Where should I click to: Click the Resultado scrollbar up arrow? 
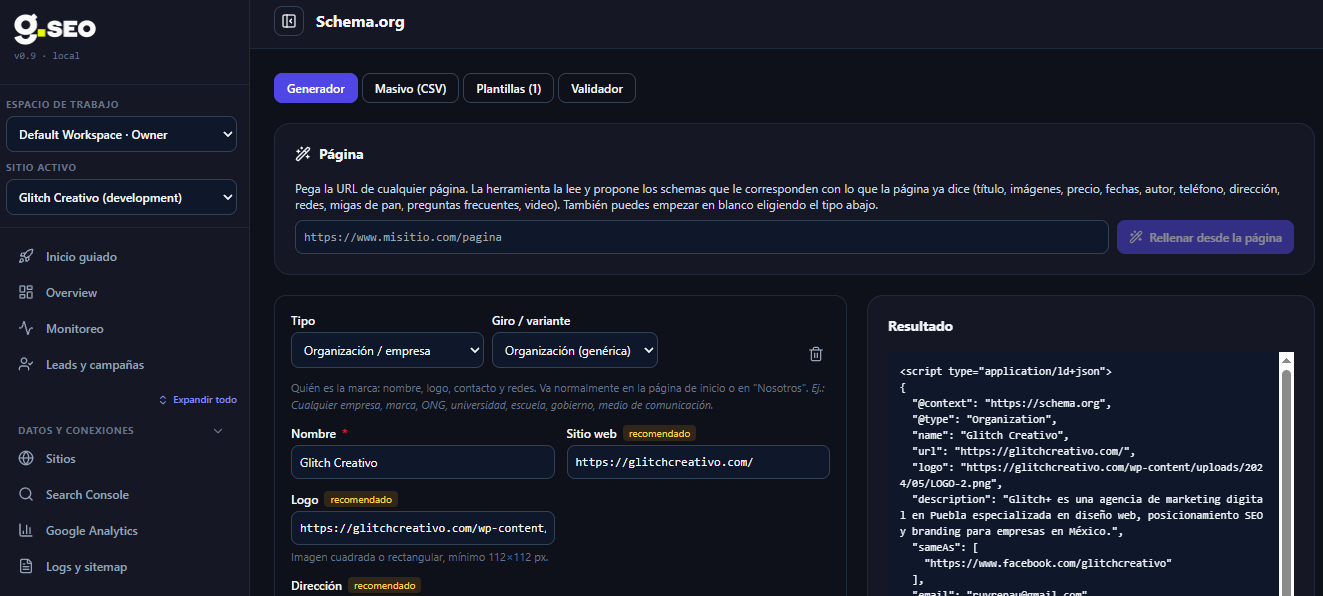tap(1287, 360)
